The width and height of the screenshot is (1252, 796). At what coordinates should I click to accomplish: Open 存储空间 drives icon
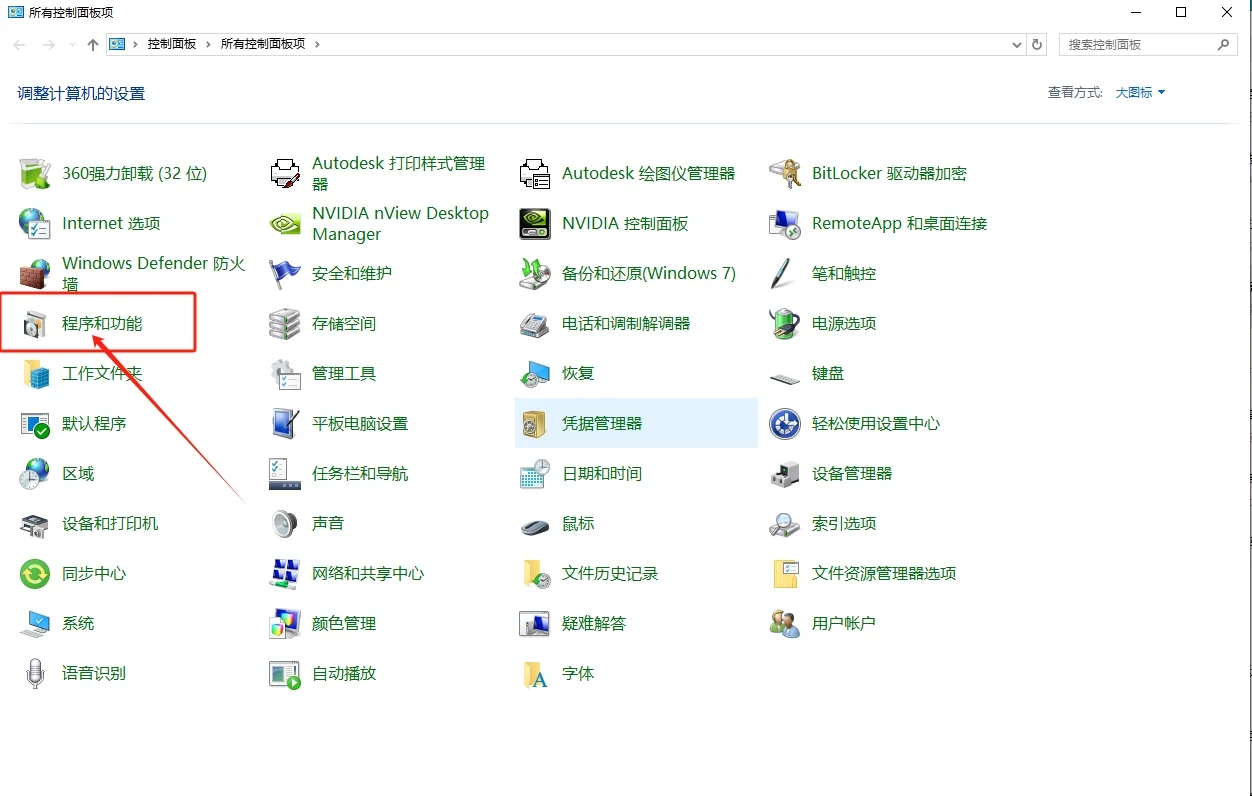tap(285, 323)
